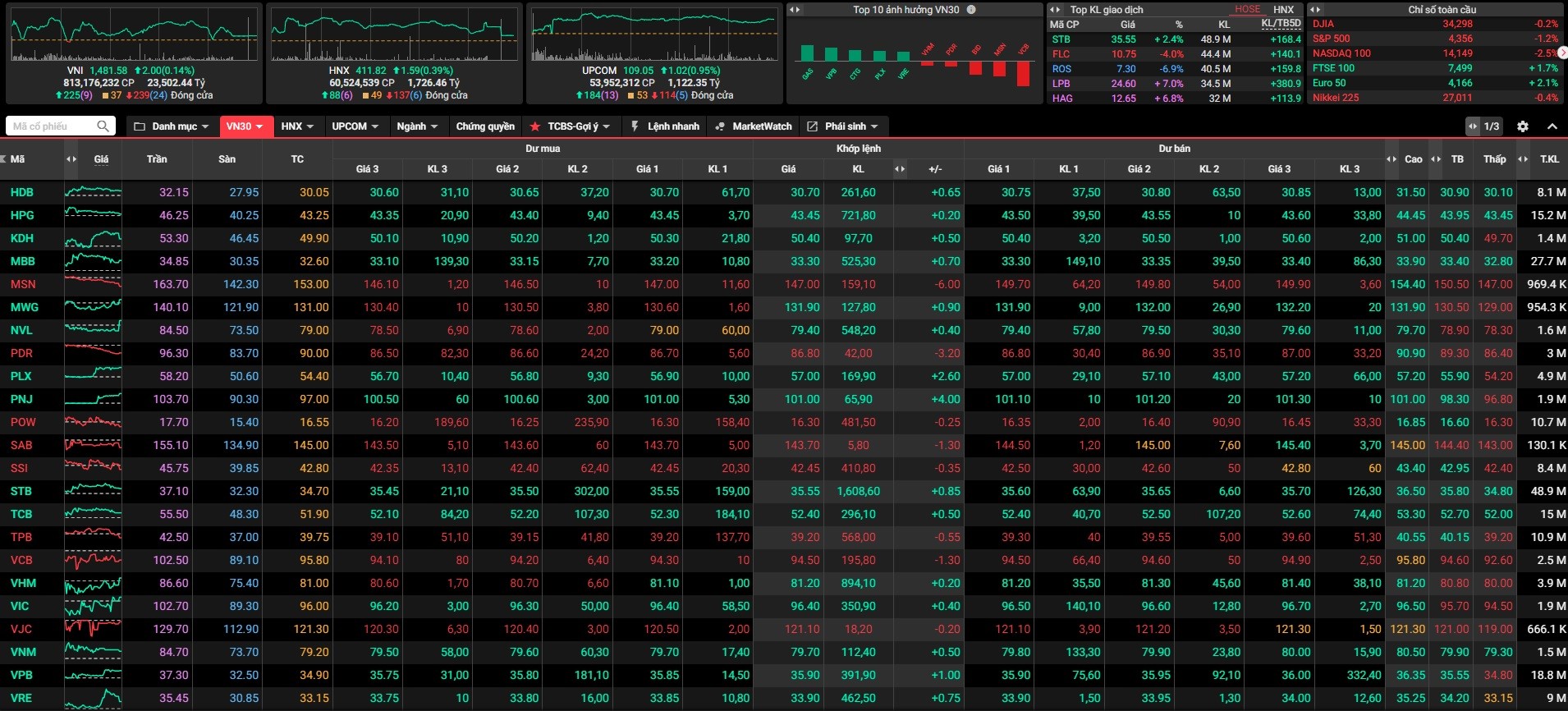Image resolution: width=1568 pixels, height=711 pixels.
Task: Open the HNX index chart
Action: 394,35
